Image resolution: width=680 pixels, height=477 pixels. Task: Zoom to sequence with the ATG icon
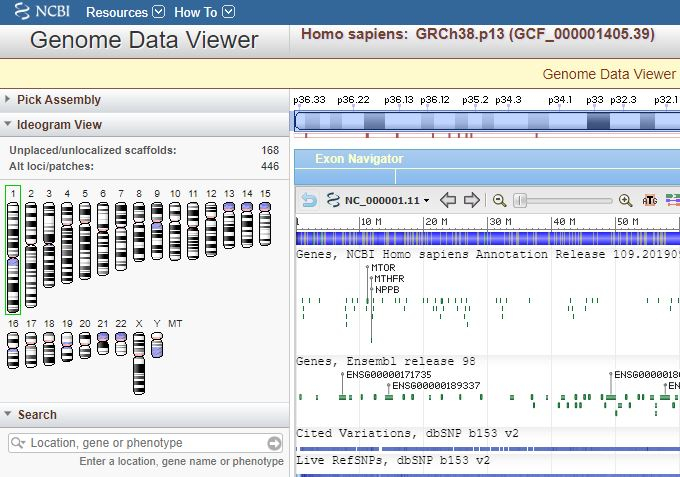(x=650, y=200)
